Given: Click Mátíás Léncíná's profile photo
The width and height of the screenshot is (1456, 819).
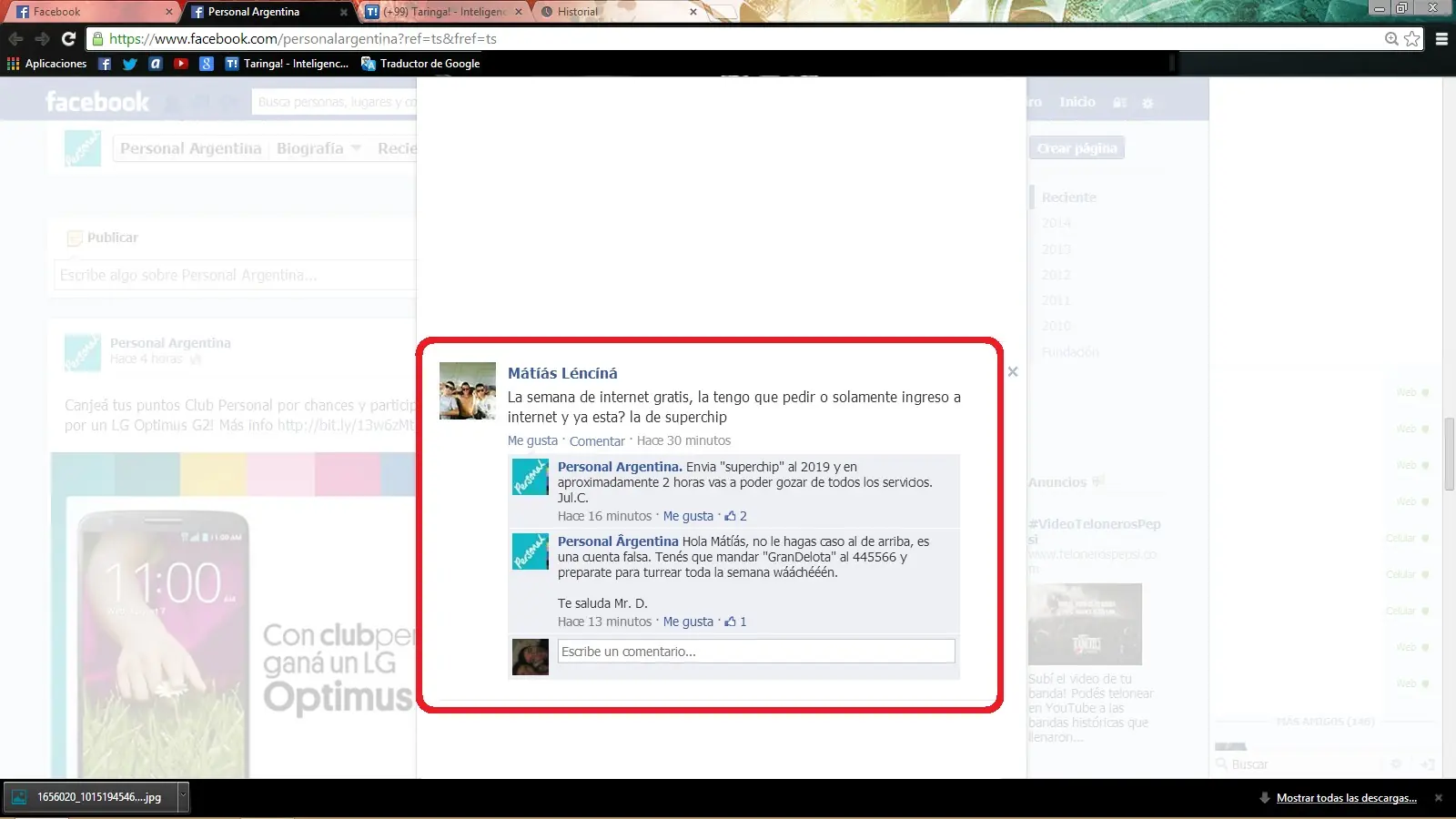Looking at the screenshot, I should coord(468,390).
